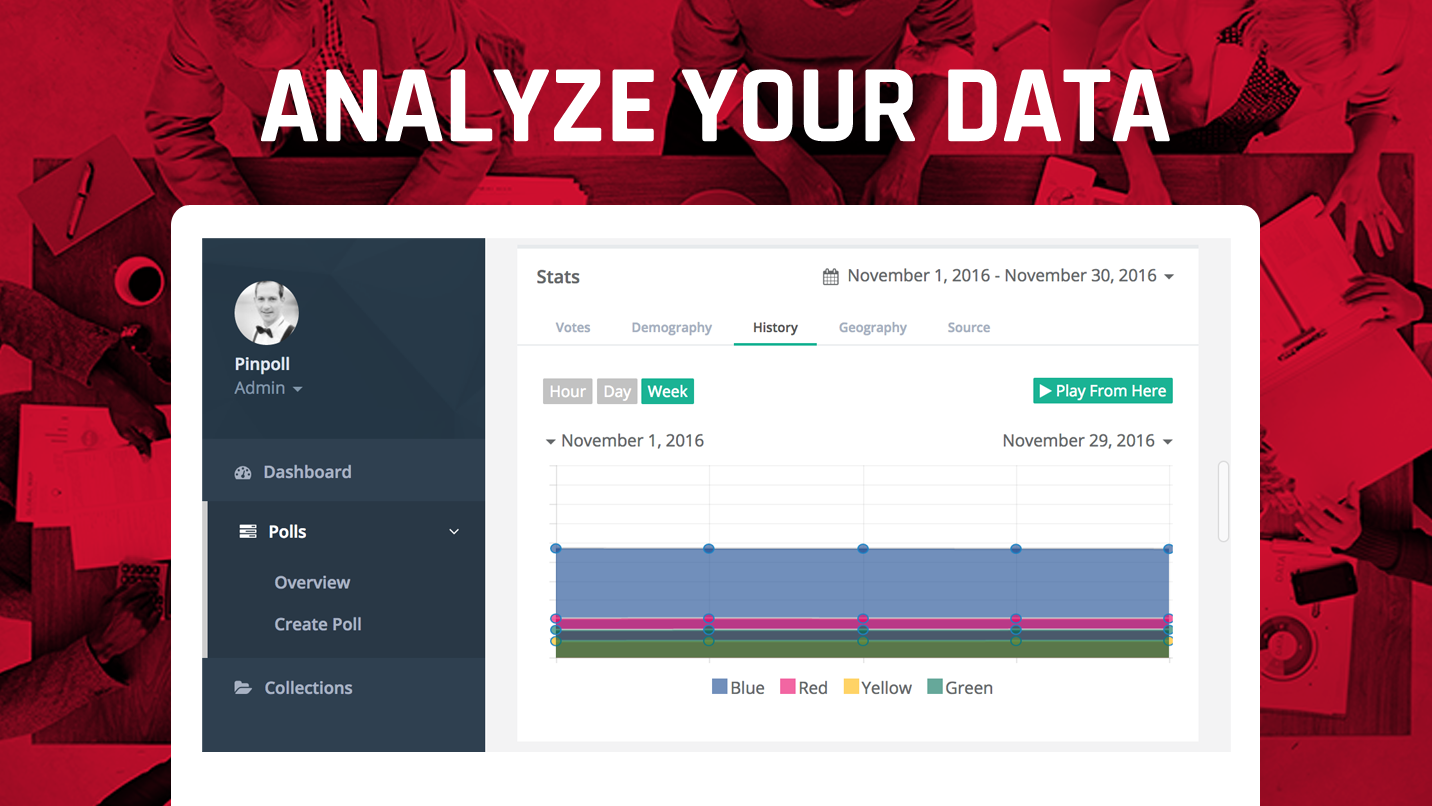Screen dimensions: 1432x806
Task: Click the page vertical scrollbar handle
Action: [1223, 501]
